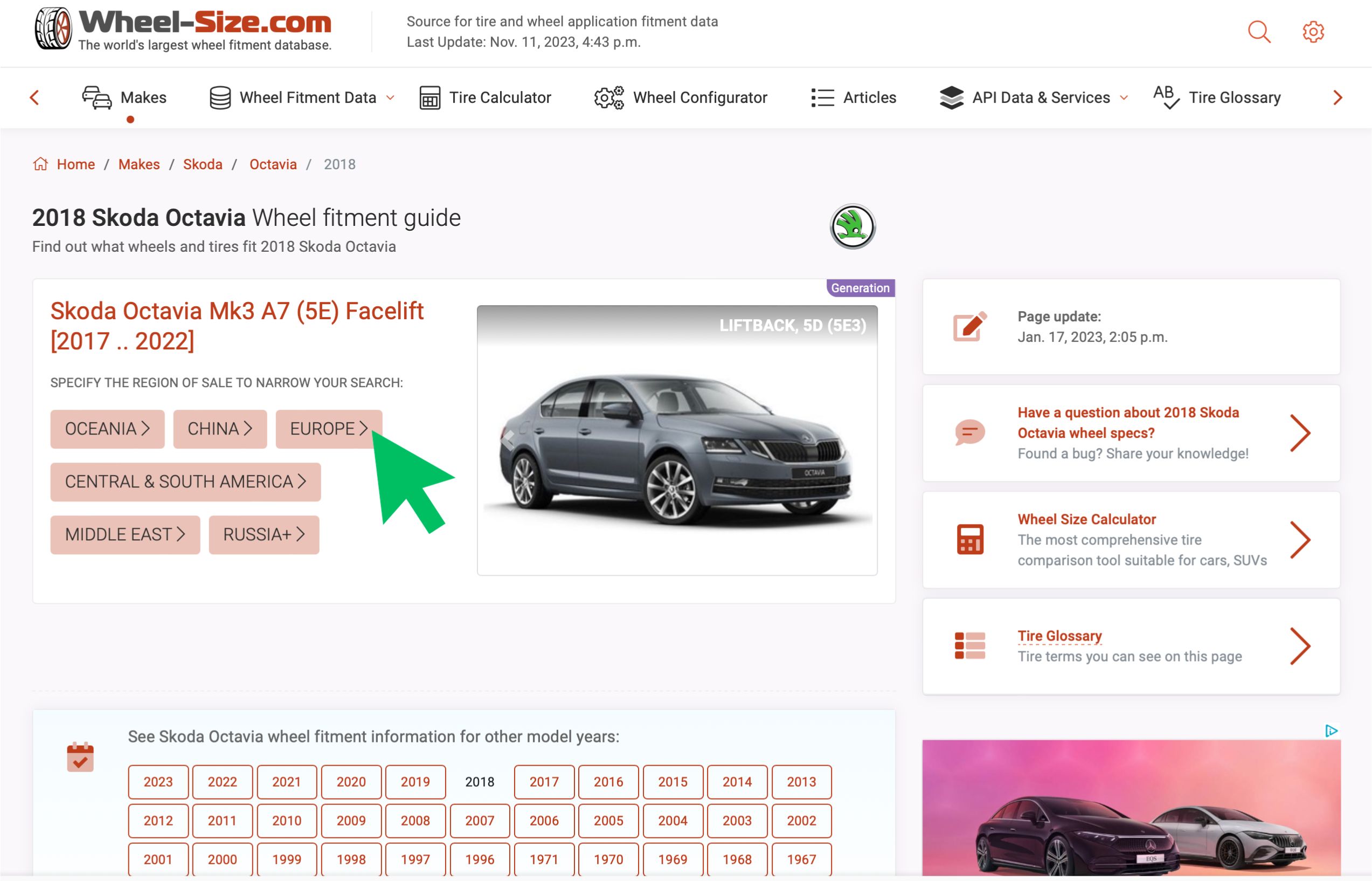Open the Skoda Octavia Mk3 A7 Facelift heading link
Viewport: 1372px width, 881px height.
pyautogui.click(x=237, y=326)
